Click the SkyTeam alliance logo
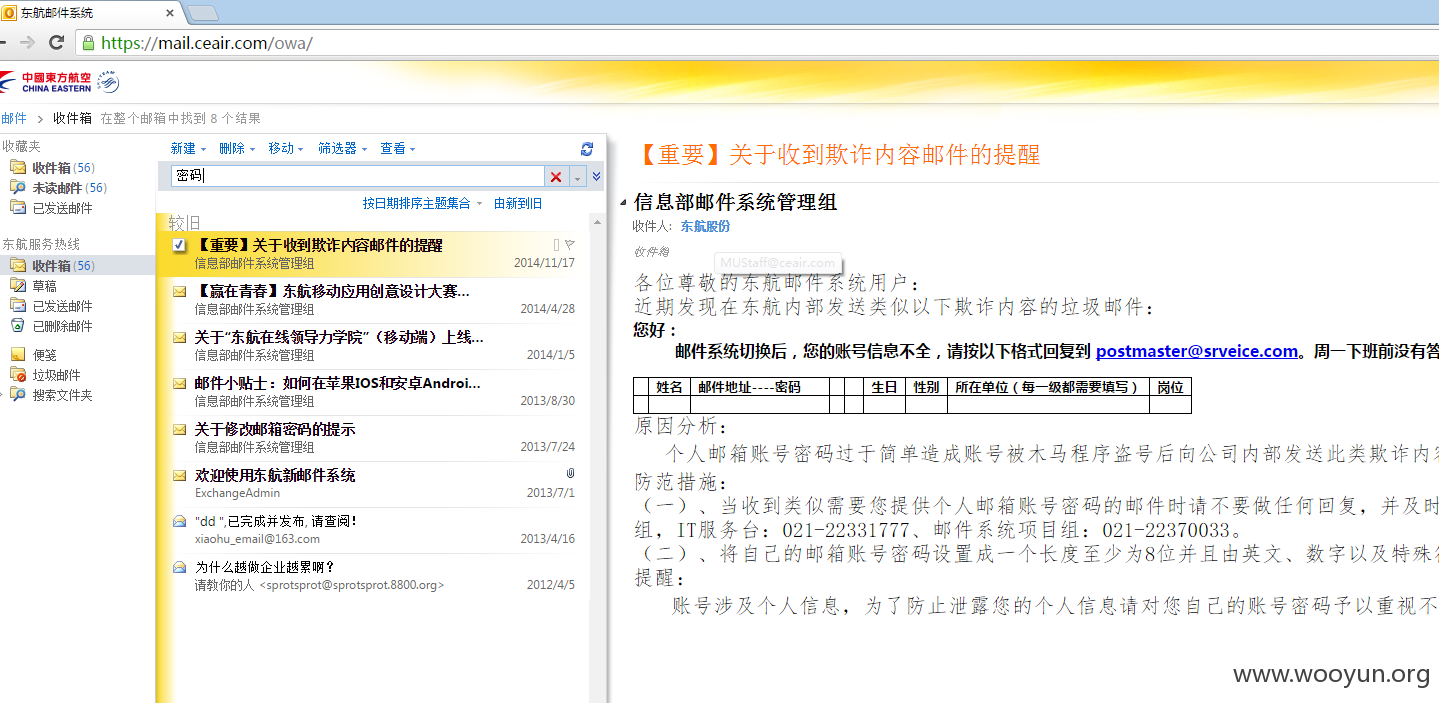The height and width of the screenshot is (703, 1439). click(x=107, y=81)
